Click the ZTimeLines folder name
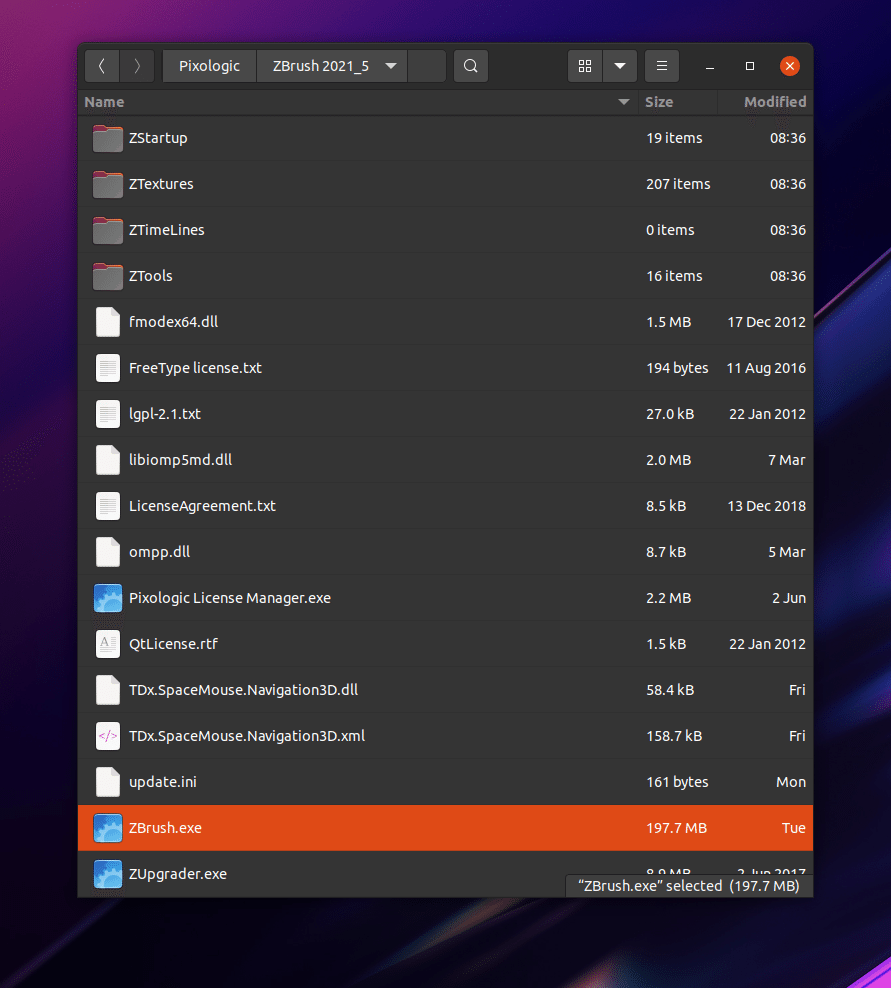Image resolution: width=891 pixels, height=988 pixels. click(x=167, y=230)
